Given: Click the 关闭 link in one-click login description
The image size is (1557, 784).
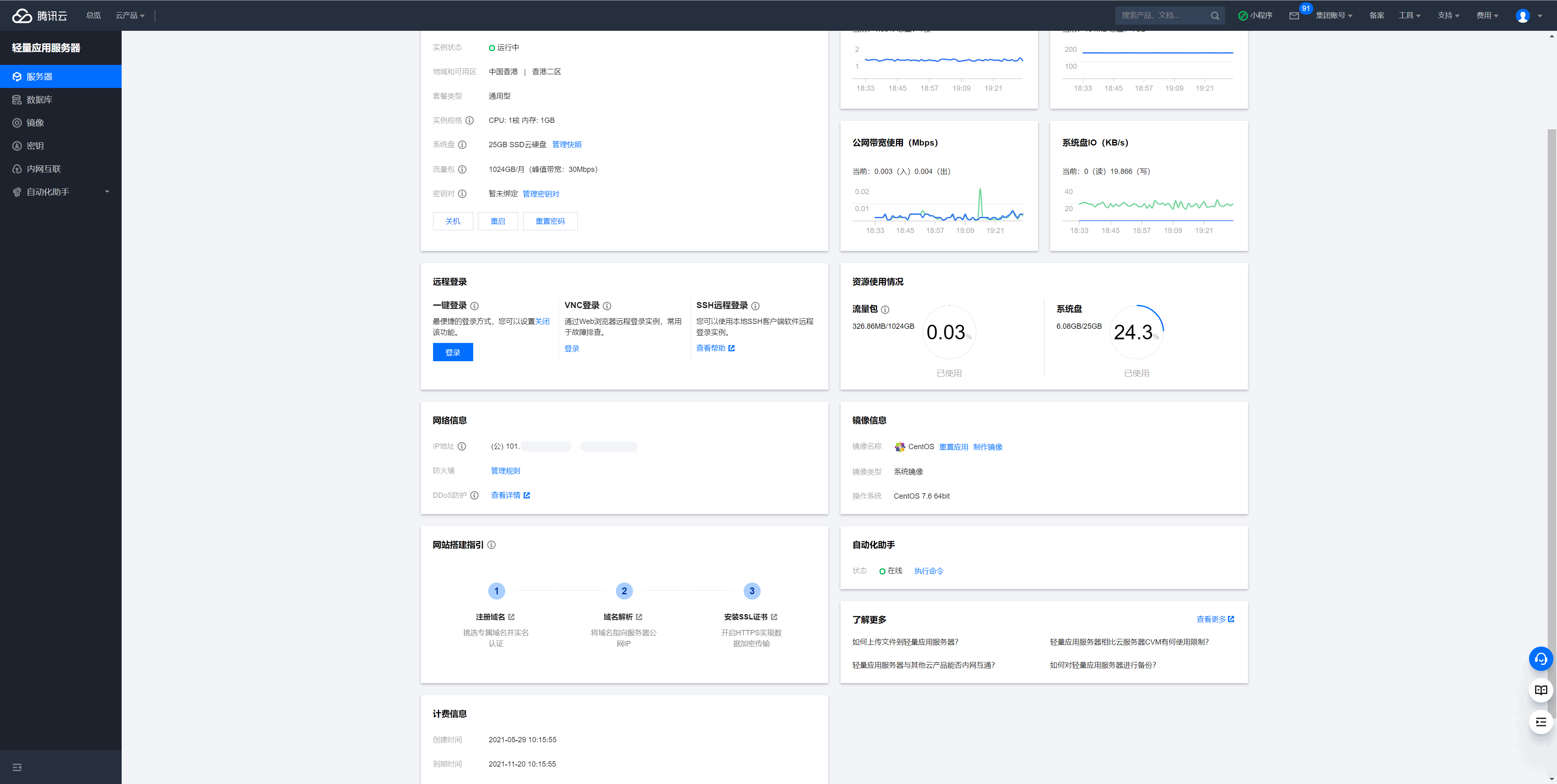Looking at the screenshot, I should pos(542,321).
